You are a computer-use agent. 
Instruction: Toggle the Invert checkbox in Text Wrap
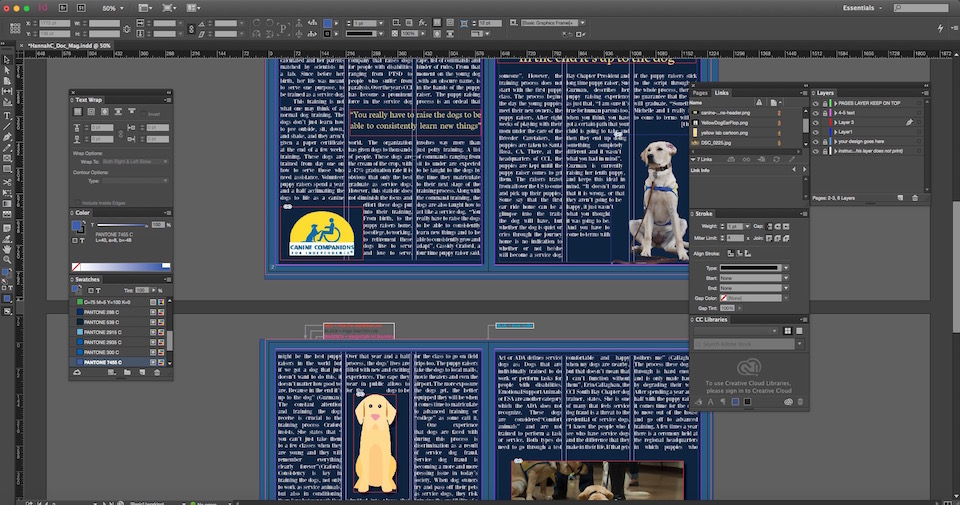pyautogui.click(x=143, y=114)
